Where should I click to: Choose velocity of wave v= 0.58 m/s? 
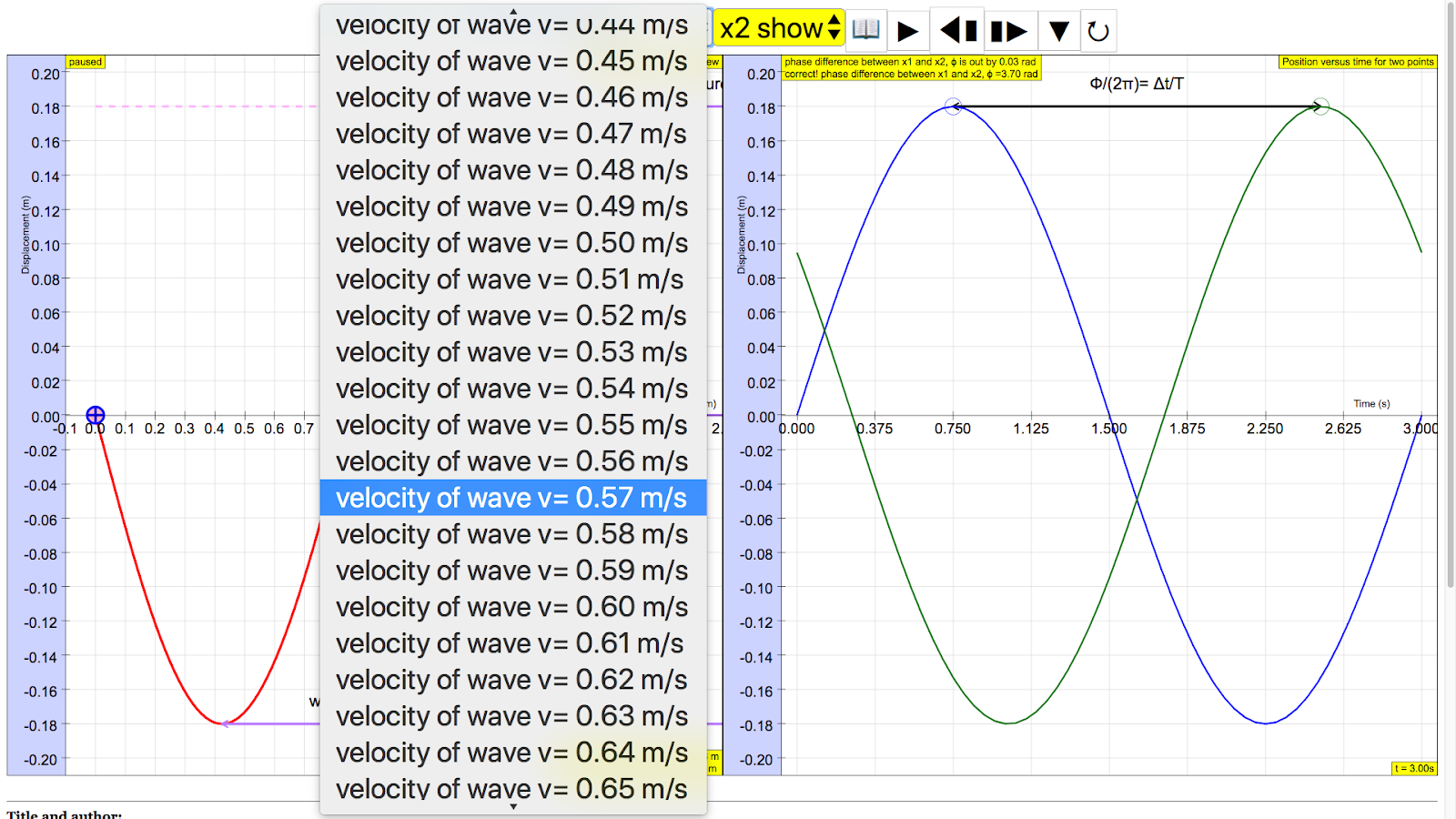click(513, 534)
